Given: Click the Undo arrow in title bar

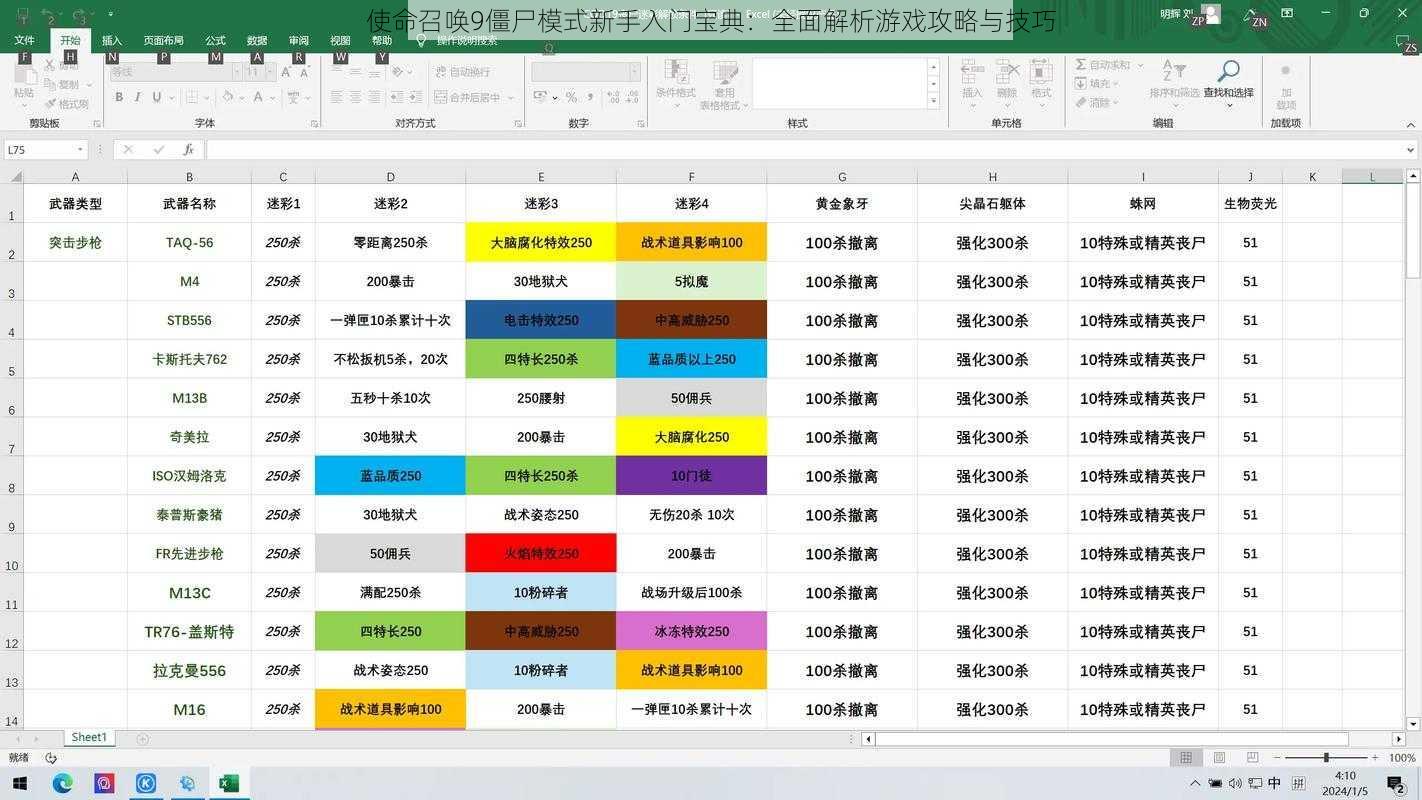Looking at the screenshot, I should [x=48, y=15].
